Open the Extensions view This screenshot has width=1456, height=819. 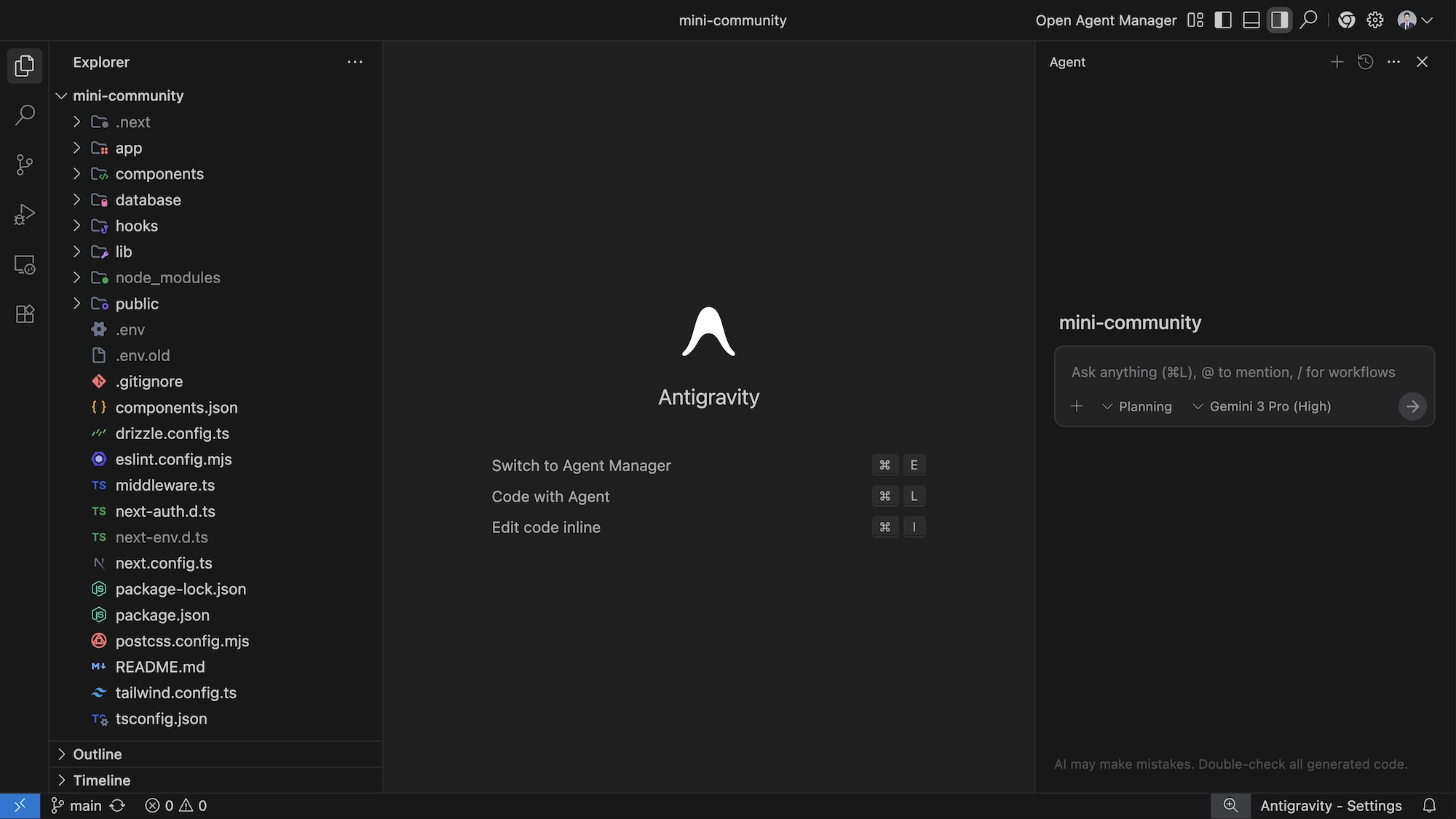tap(24, 314)
